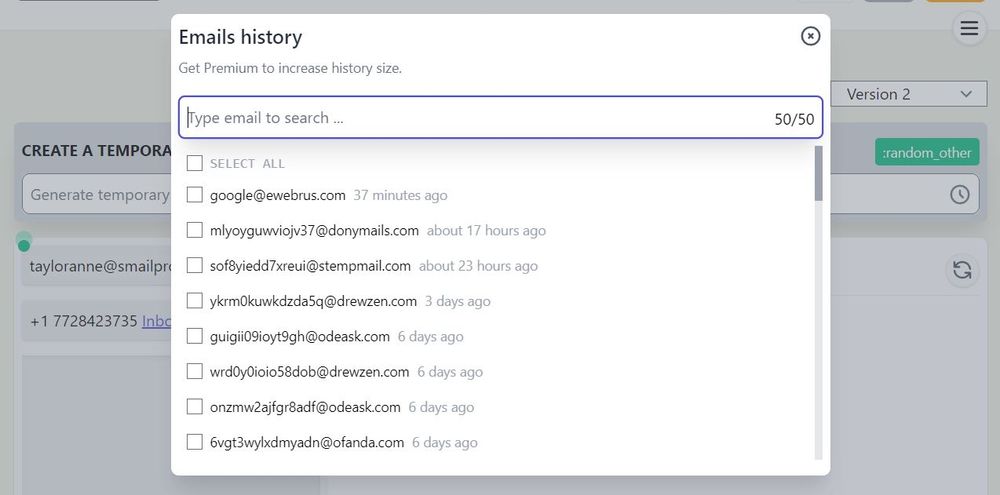1000x495 pixels.
Task: Toggle checkbox for ykrm0kuwkdzda5q@drewzen.com
Action: pos(195,300)
